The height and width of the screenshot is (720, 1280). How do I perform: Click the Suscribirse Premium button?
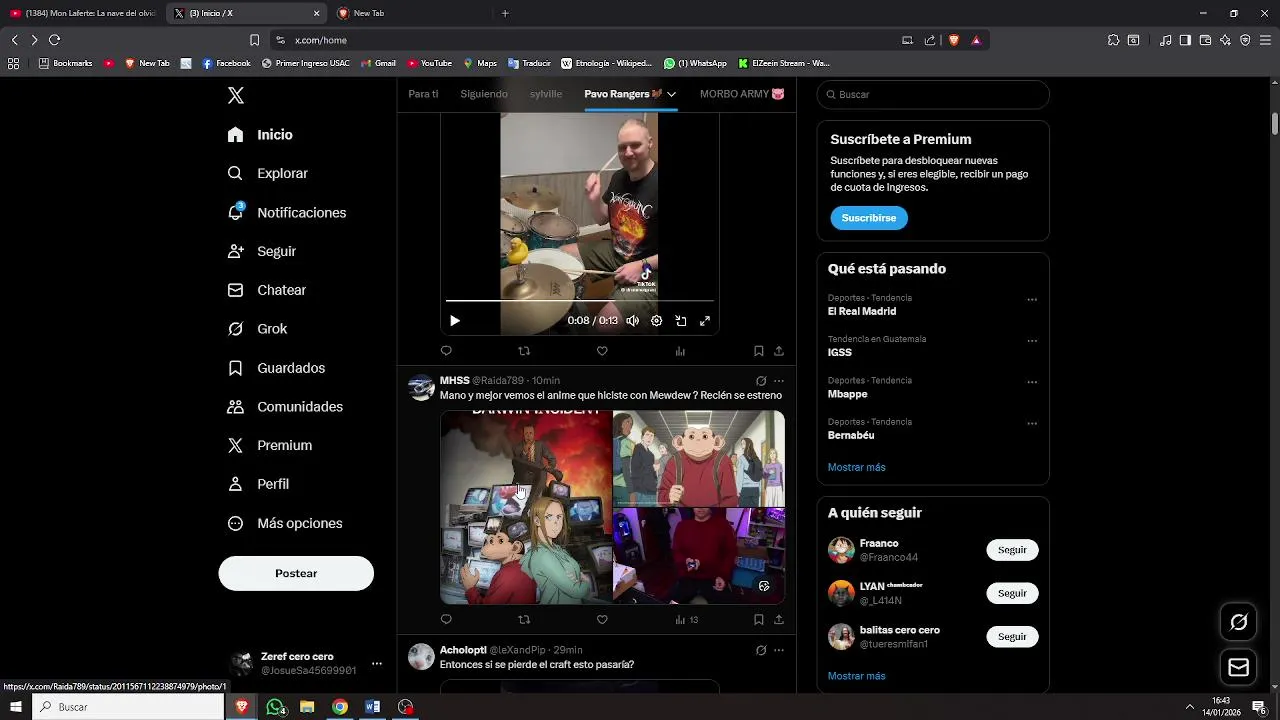tap(869, 218)
